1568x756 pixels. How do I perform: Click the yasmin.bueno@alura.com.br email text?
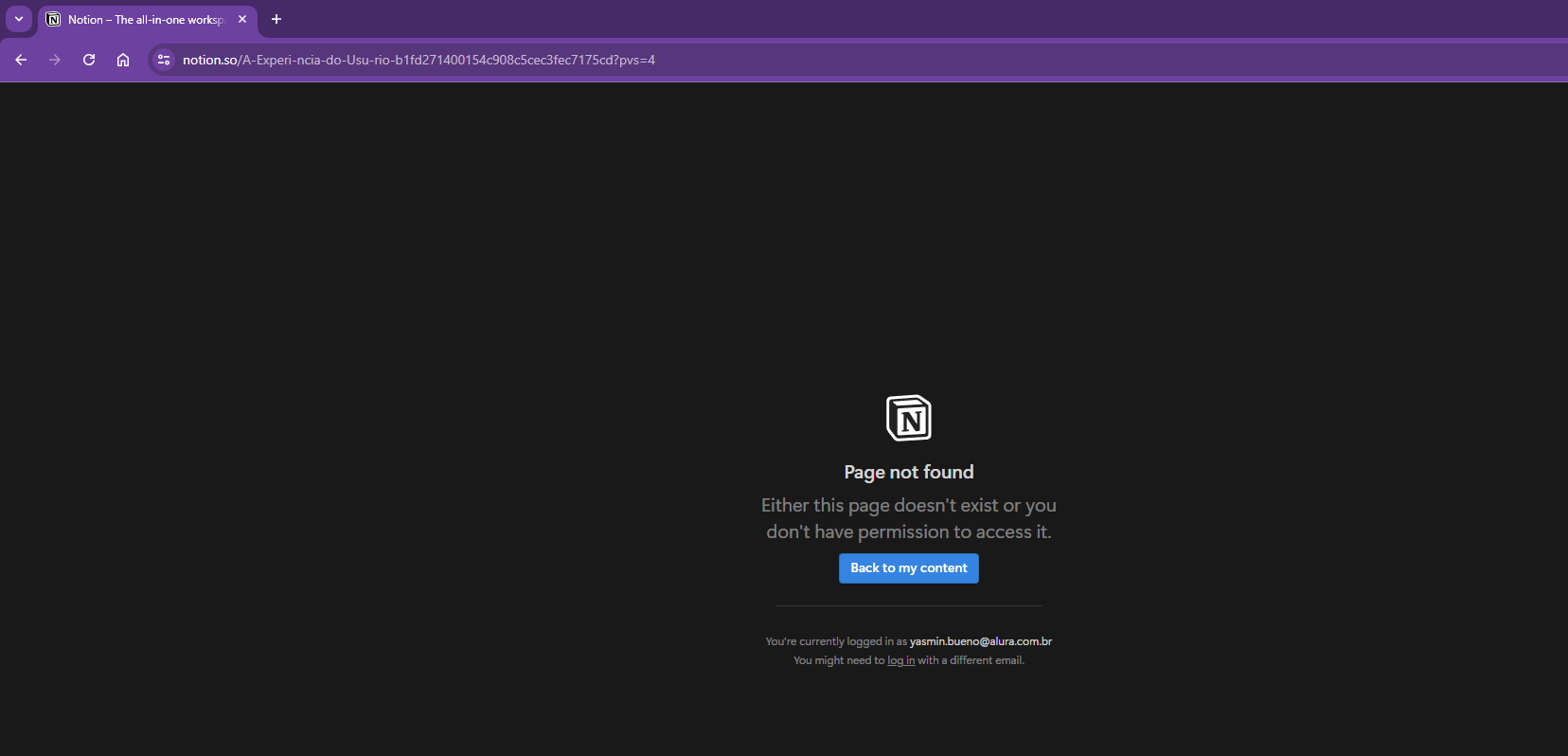[x=981, y=641]
